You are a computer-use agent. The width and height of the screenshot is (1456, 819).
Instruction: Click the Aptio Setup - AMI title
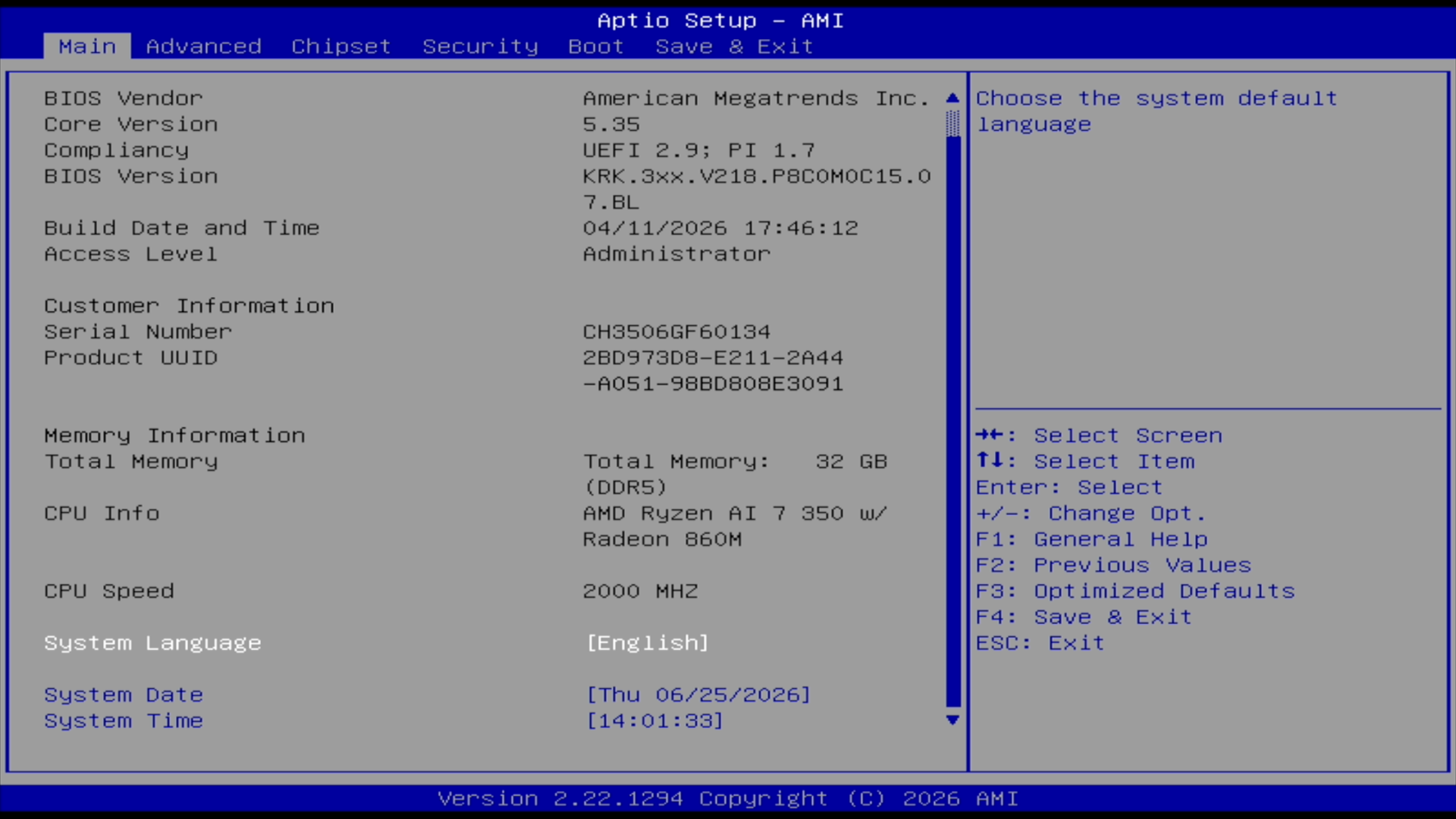pos(720,20)
